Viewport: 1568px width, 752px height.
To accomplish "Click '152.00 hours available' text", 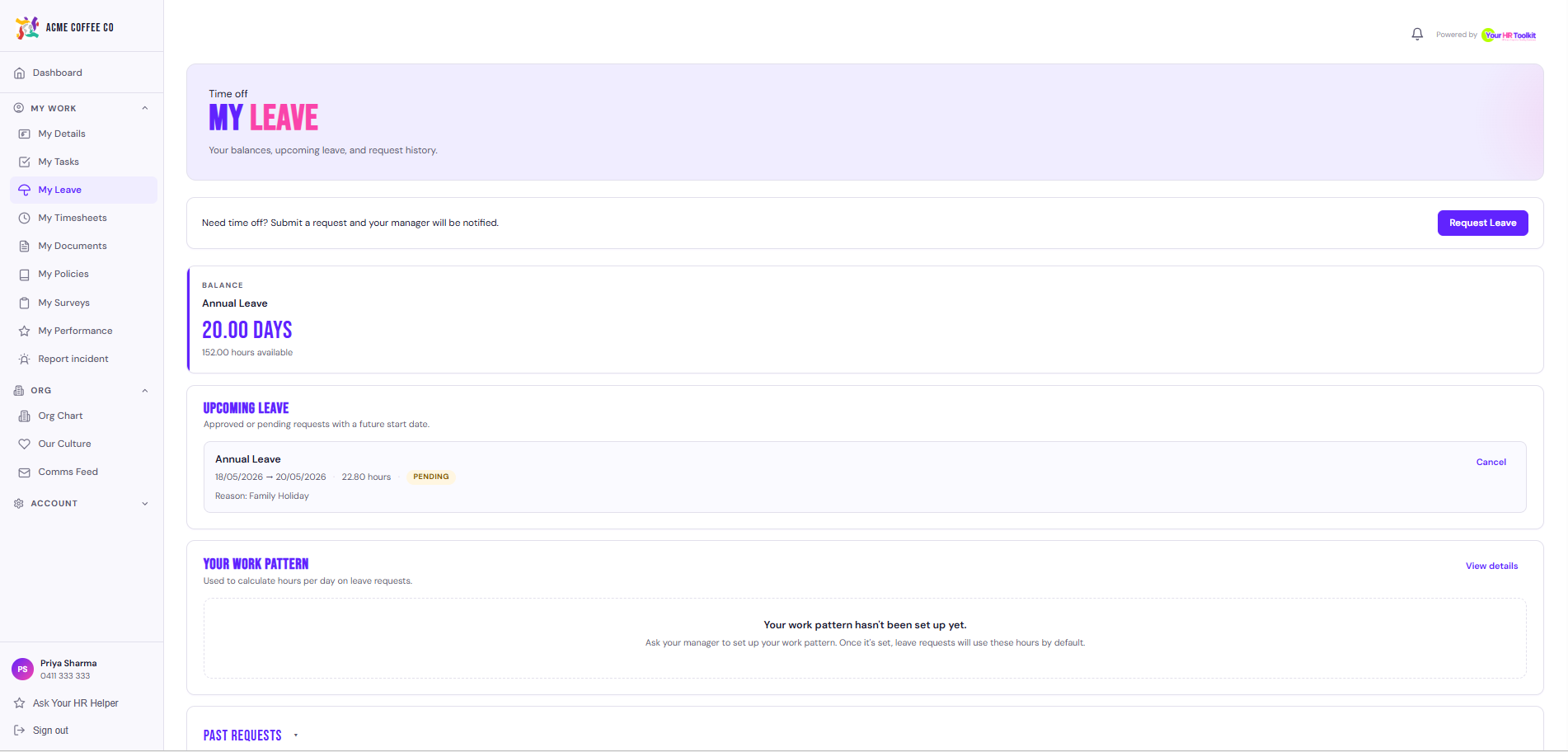I will (247, 353).
